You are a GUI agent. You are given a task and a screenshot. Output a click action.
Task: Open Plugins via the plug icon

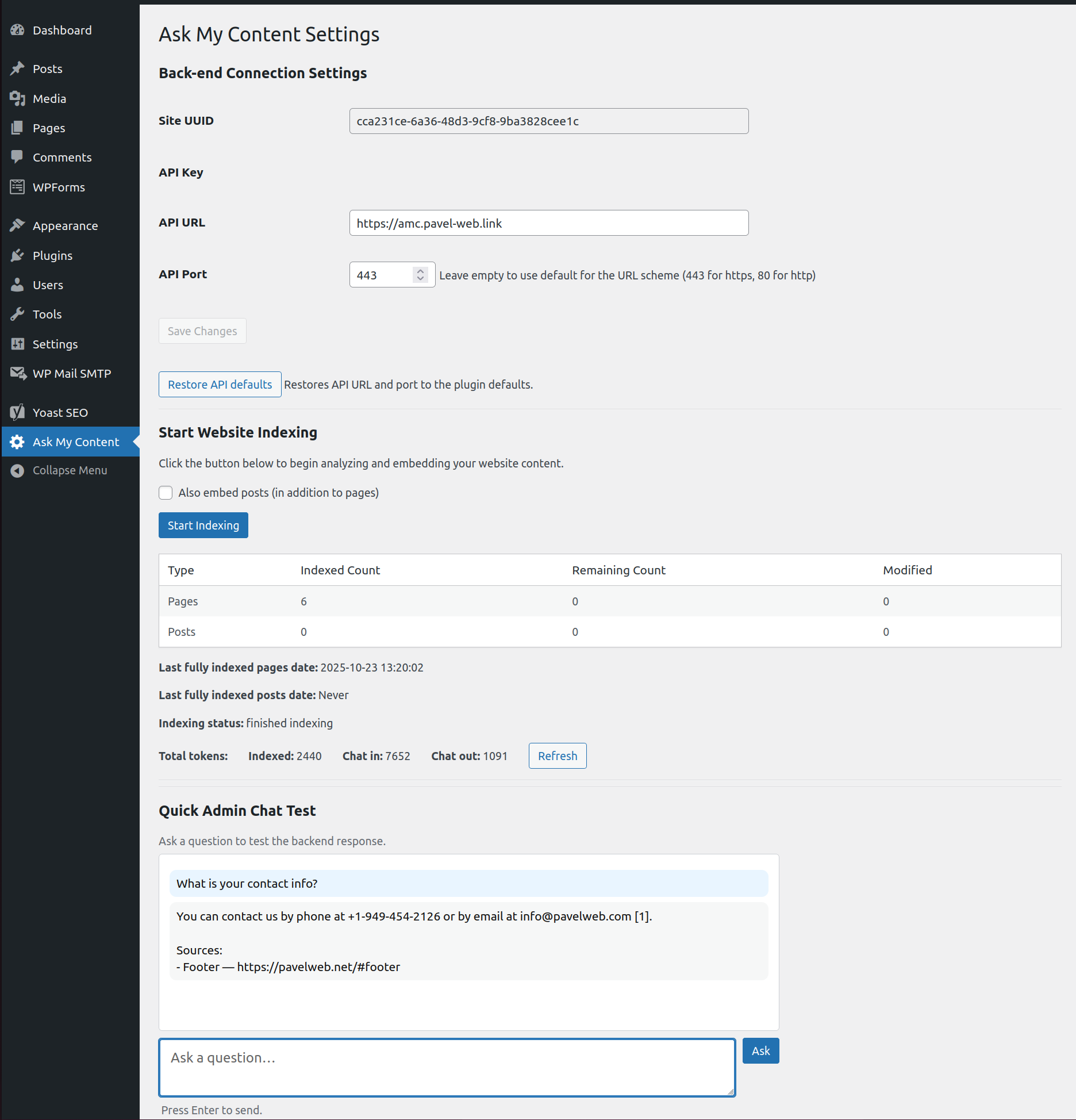17,255
